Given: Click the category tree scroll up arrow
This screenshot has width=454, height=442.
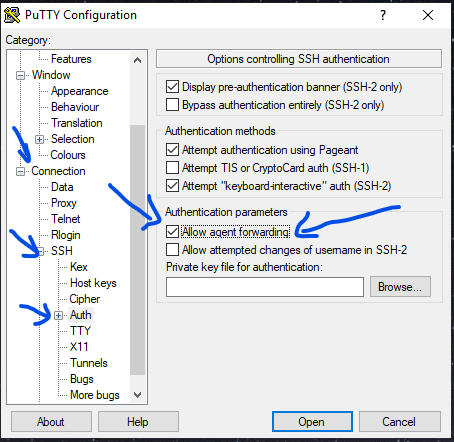Looking at the screenshot, I should coord(137,60).
